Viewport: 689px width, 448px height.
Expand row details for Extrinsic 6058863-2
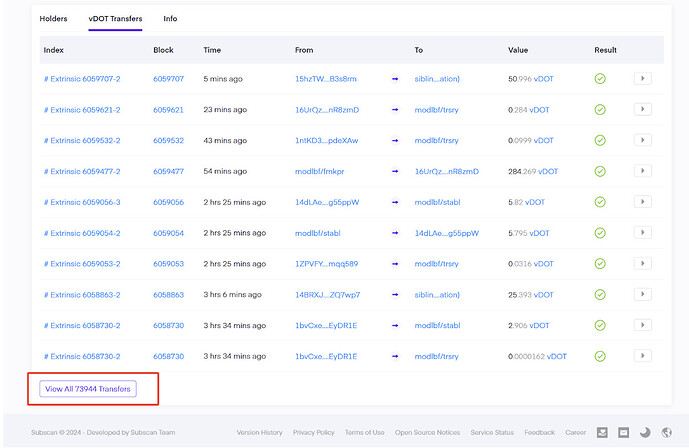pyautogui.click(x=642, y=294)
